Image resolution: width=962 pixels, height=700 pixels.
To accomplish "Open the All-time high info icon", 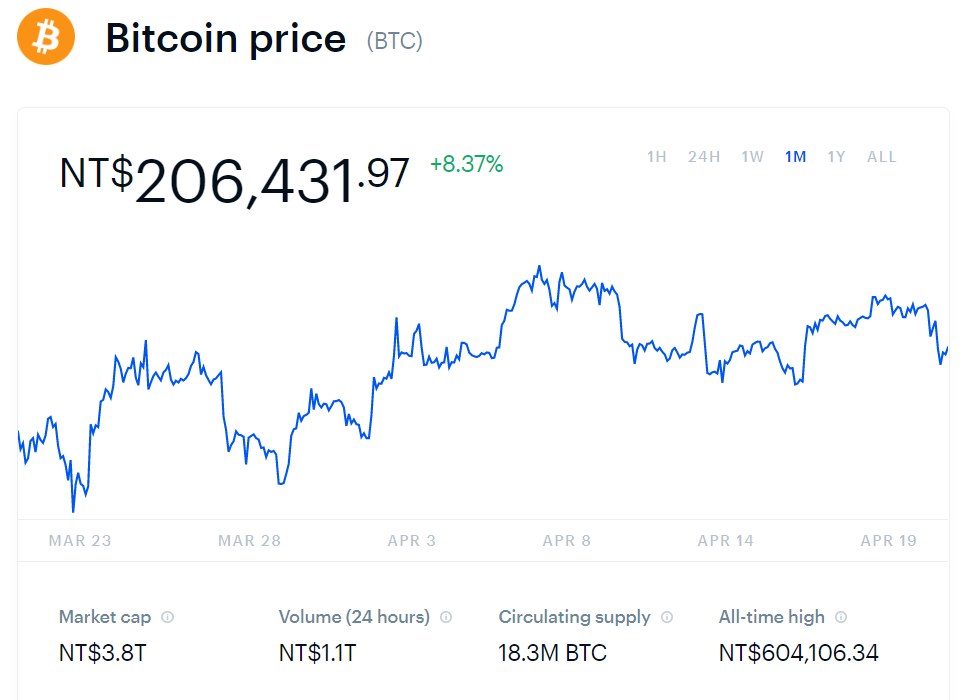I will [841, 617].
